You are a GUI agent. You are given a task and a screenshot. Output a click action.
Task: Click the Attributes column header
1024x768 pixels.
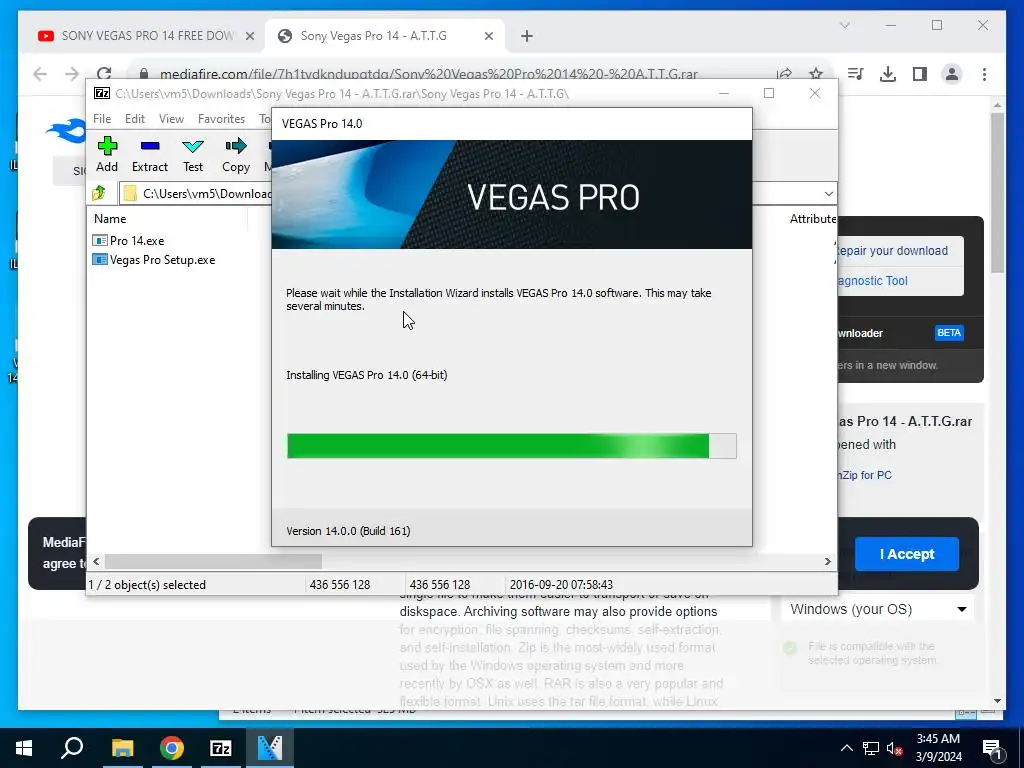click(812, 219)
